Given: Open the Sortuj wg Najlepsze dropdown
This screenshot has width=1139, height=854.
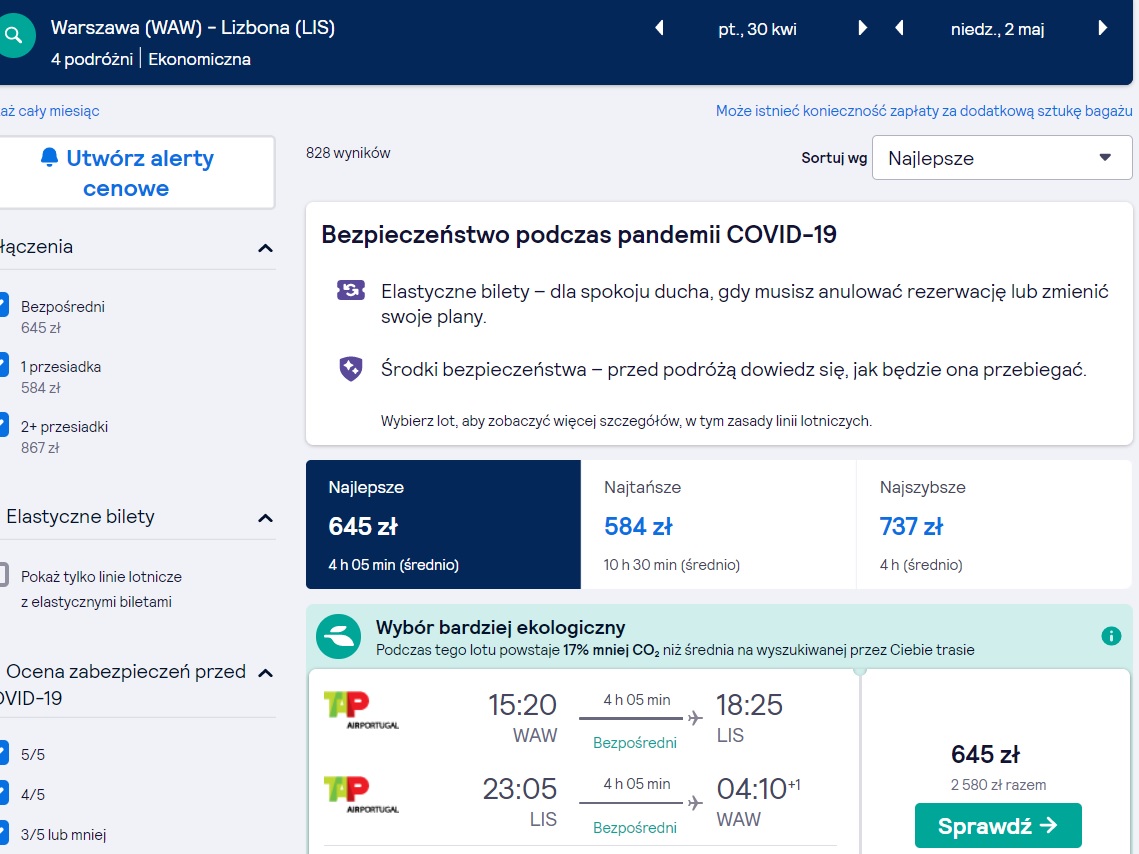Looking at the screenshot, I should [1002, 158].
